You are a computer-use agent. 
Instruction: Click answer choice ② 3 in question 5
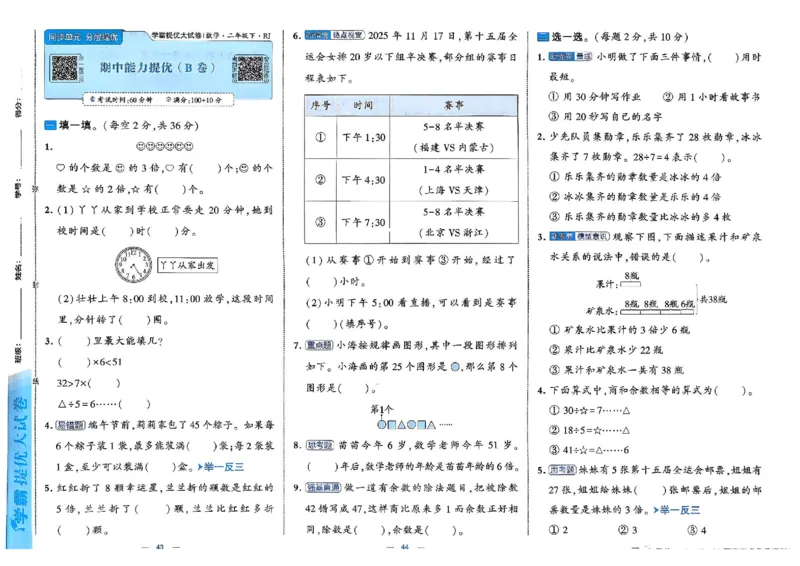point(628,530)
